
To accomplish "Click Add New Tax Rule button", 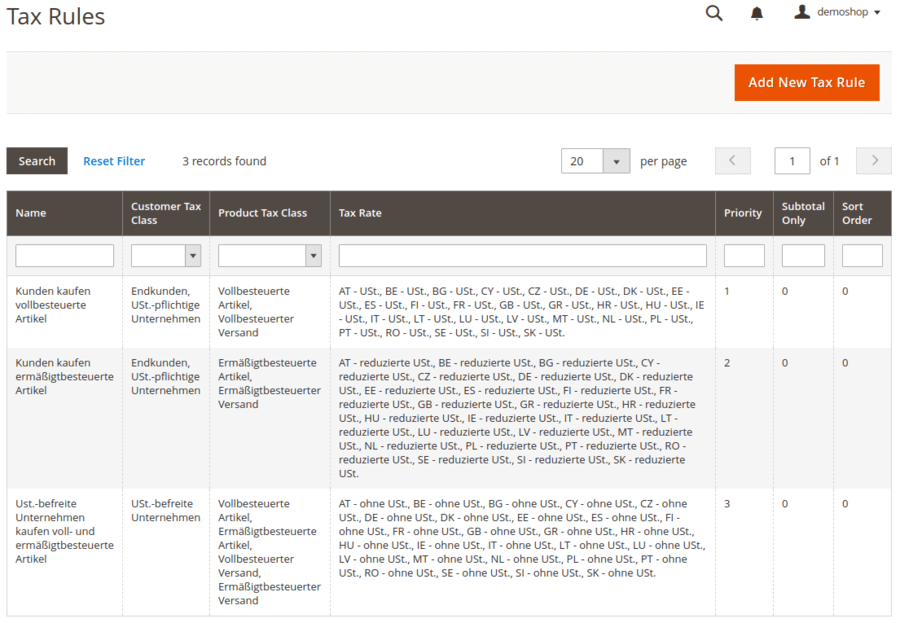I will [x=806, y=83].
